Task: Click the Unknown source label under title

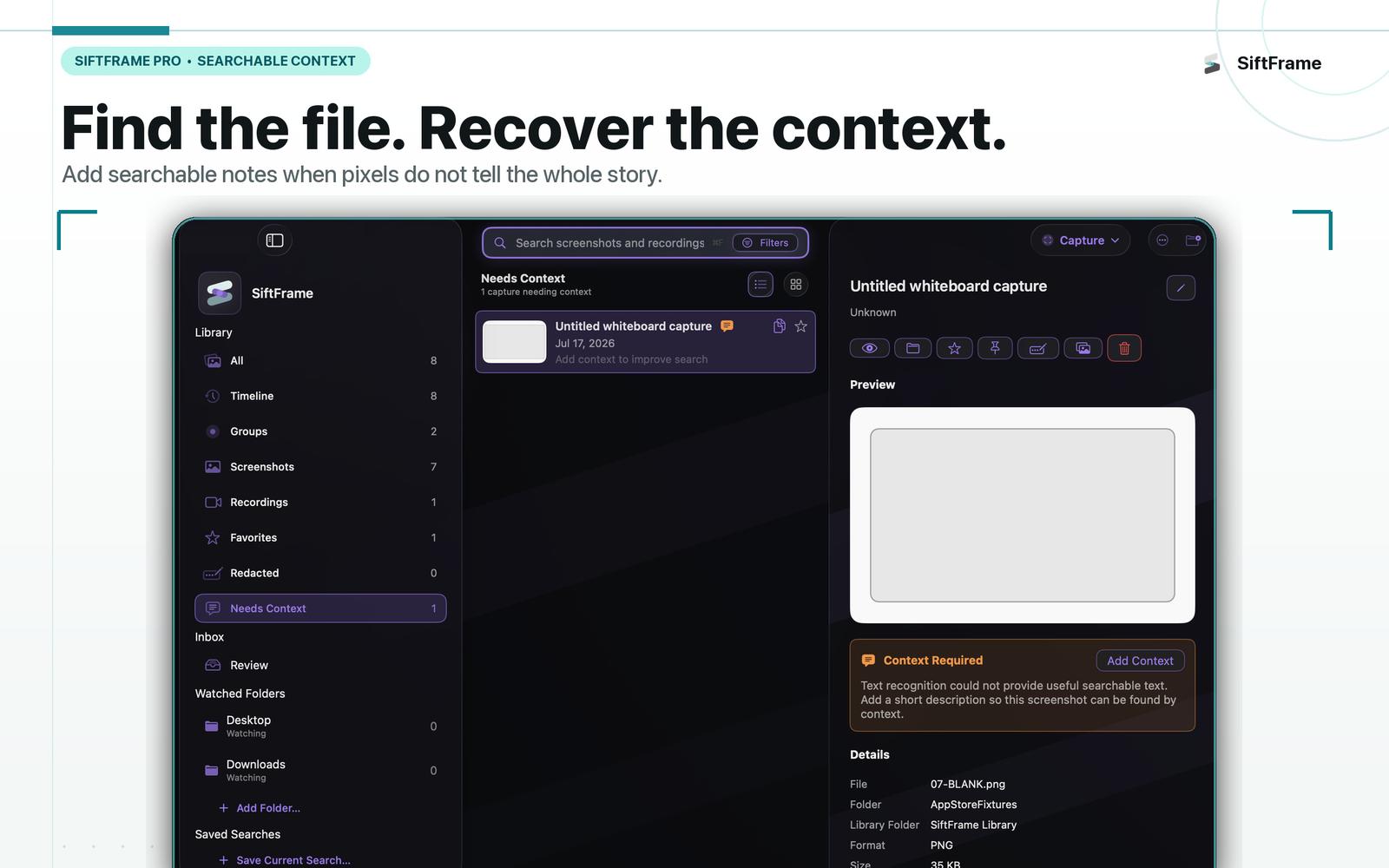Action: pyautogui.click(x=873, y=312)
